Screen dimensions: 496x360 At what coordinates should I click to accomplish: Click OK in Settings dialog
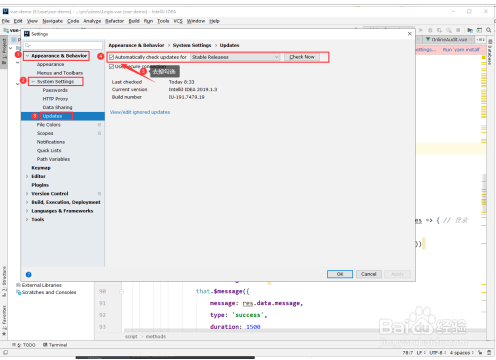(340, 274)
